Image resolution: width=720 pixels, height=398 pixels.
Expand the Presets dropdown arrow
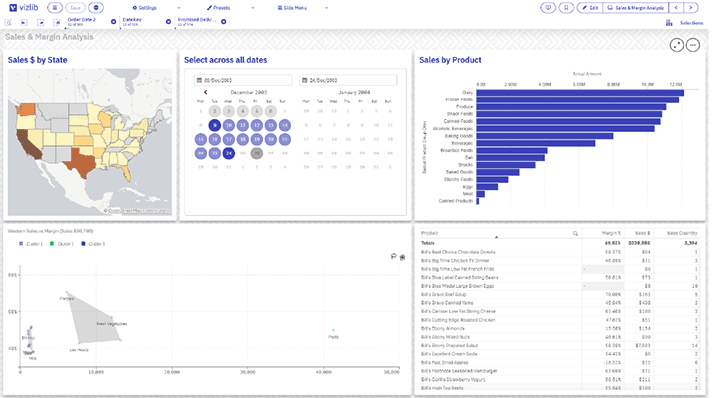coord(252,8)
